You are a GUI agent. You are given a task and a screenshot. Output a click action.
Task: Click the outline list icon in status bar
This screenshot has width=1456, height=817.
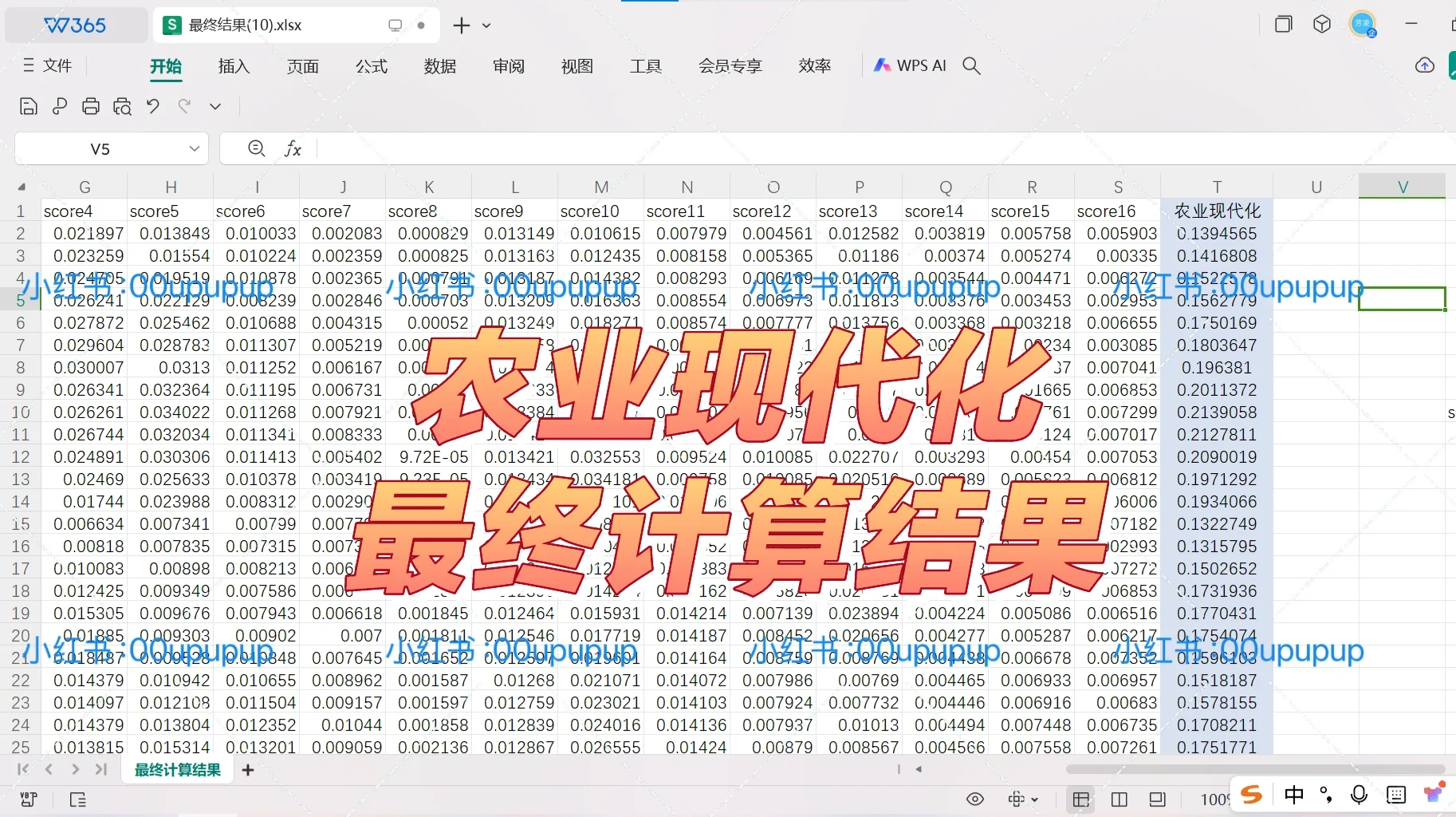click(x=78, y=799)
